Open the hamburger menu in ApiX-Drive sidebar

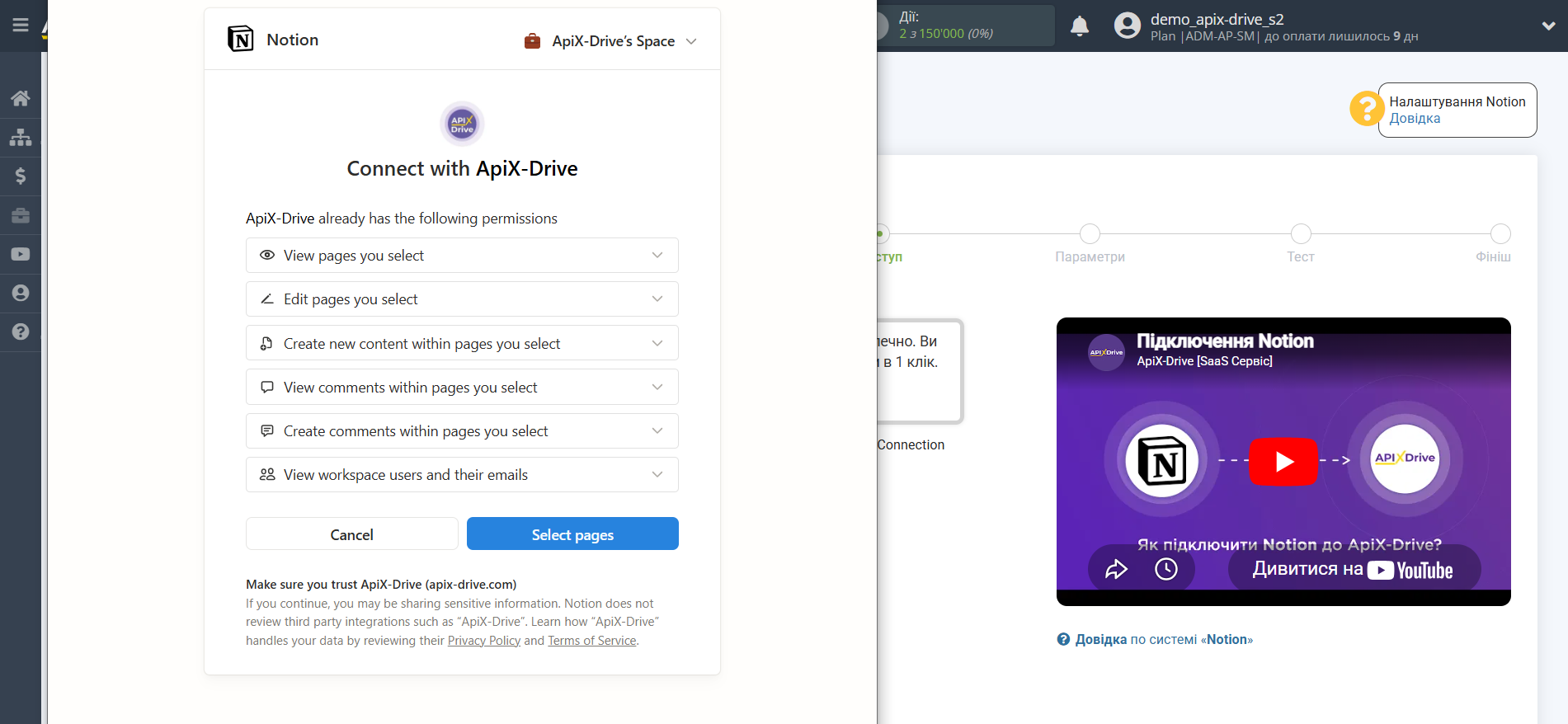click(x=21, y=25)
